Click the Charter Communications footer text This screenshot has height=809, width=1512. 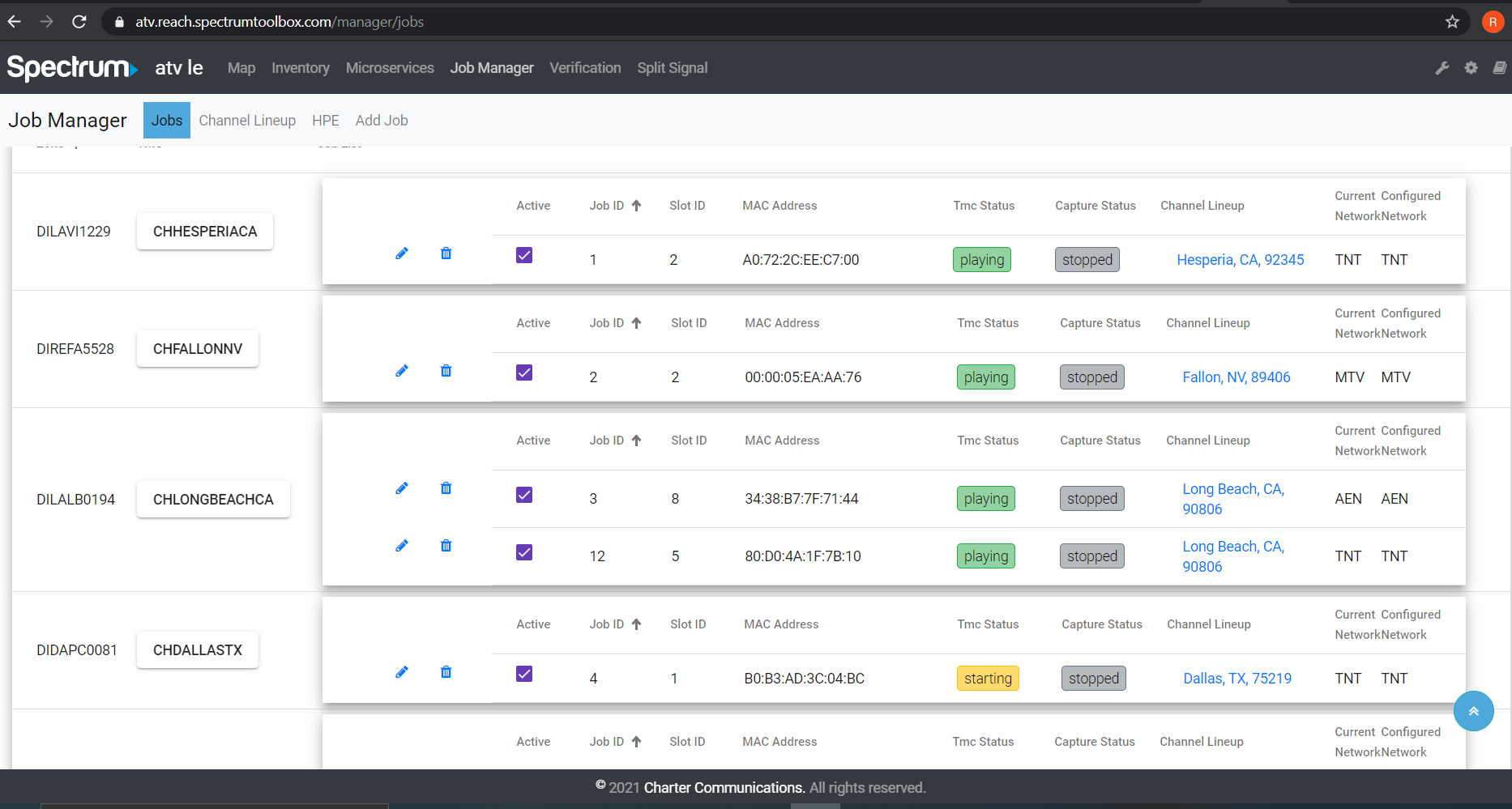(724, 788)
